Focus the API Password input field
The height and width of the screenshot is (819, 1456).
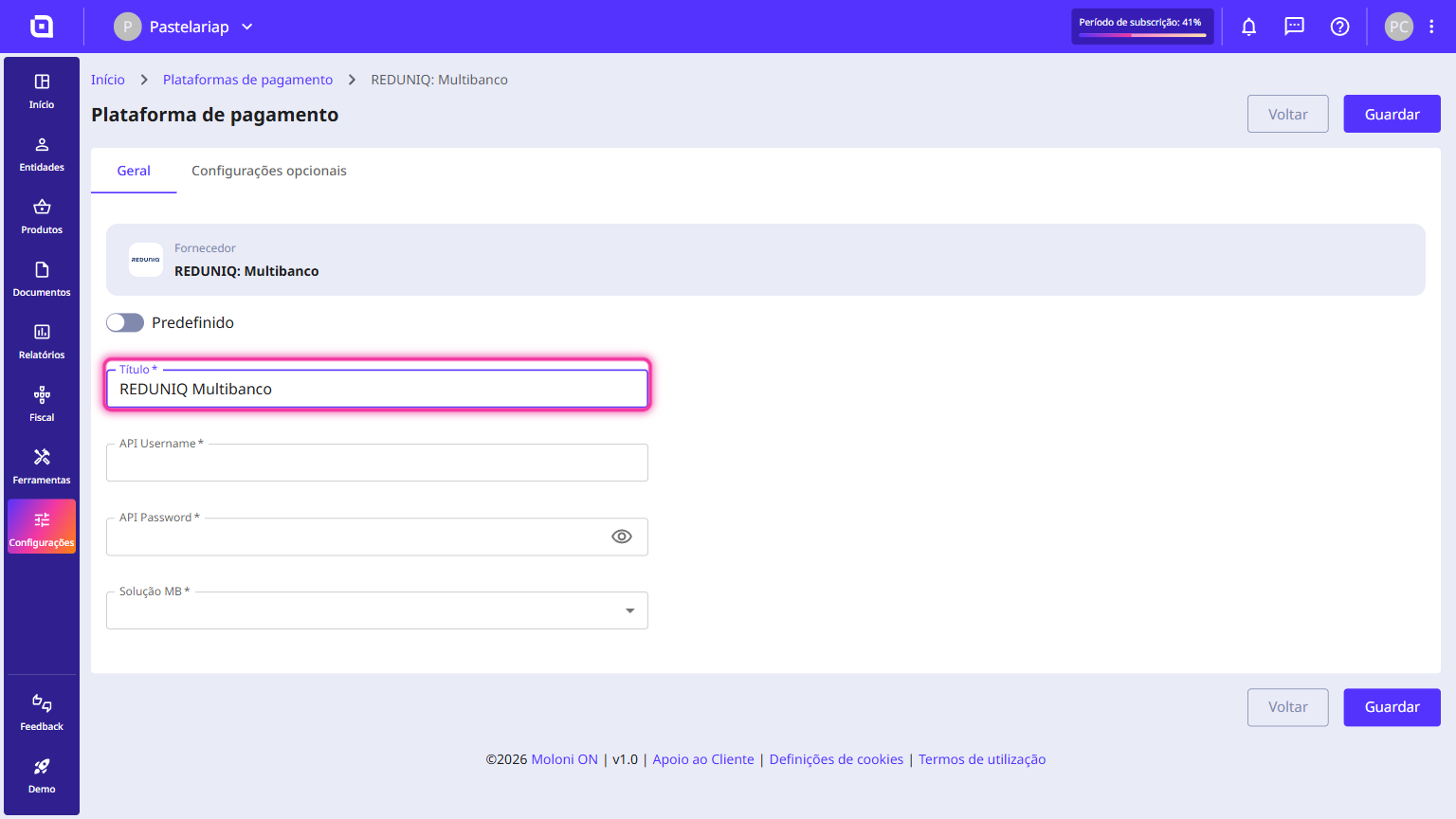pos(377,537)
